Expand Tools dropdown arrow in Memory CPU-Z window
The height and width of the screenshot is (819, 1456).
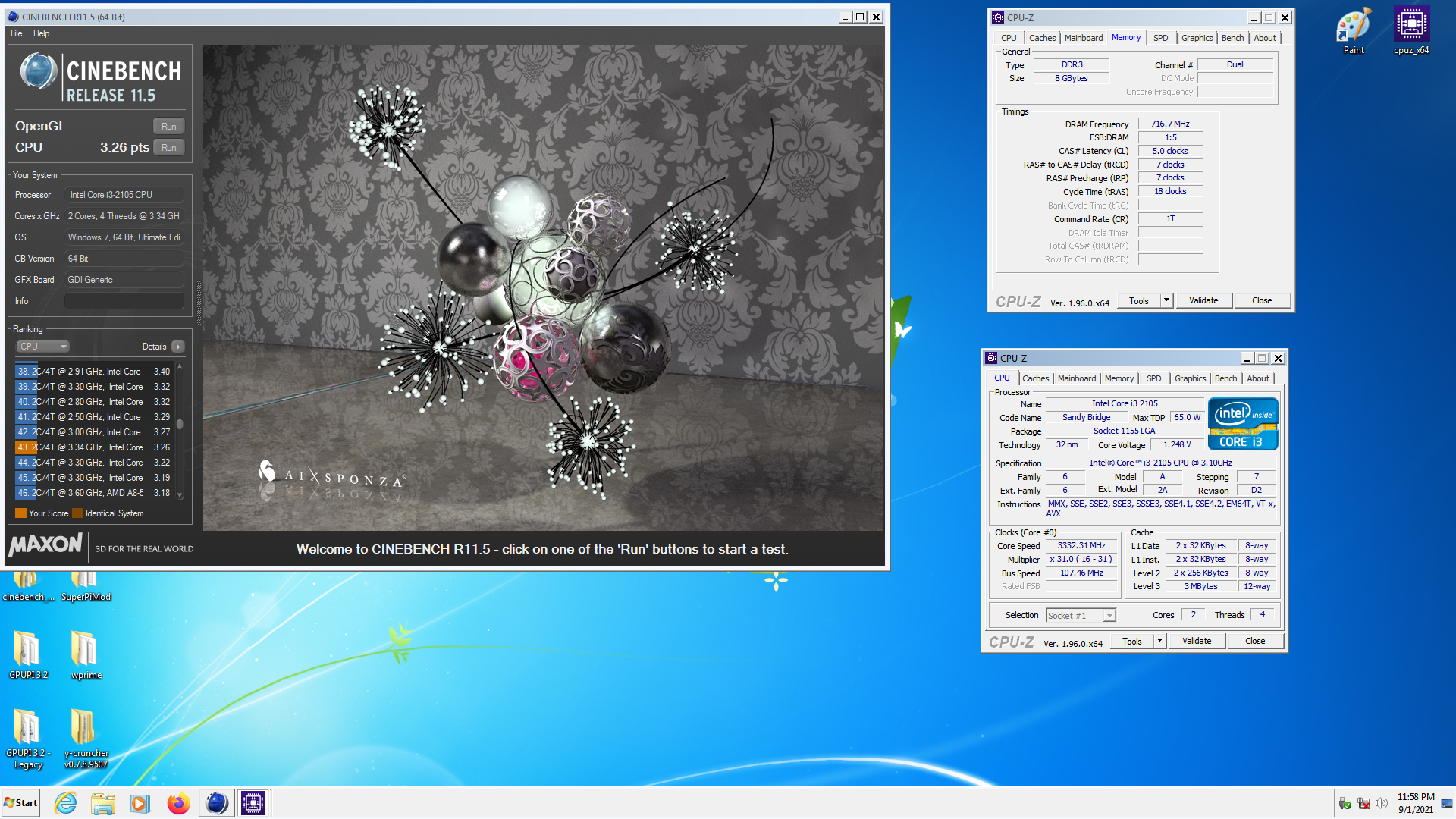(1166, 301)
